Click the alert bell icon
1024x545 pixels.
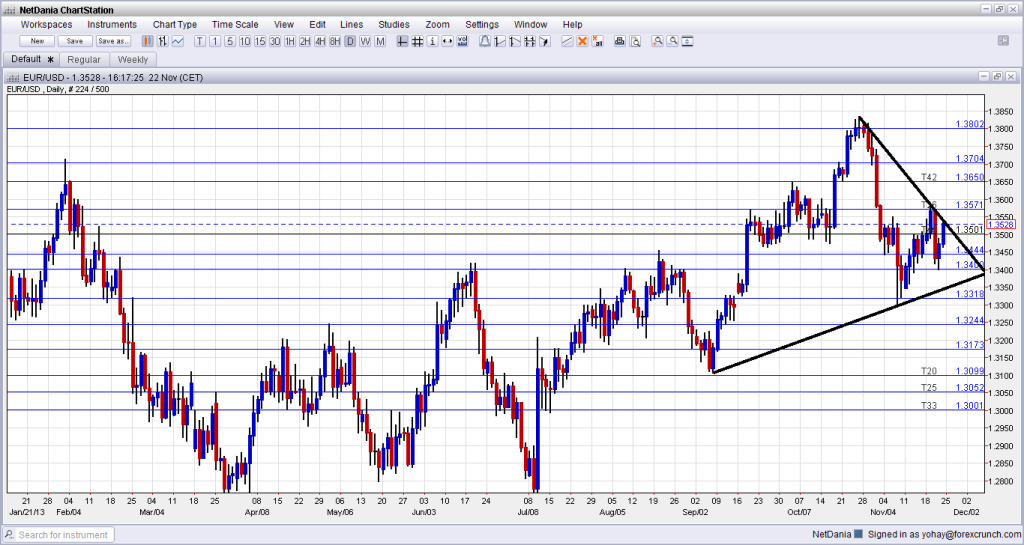click(485, 41)
